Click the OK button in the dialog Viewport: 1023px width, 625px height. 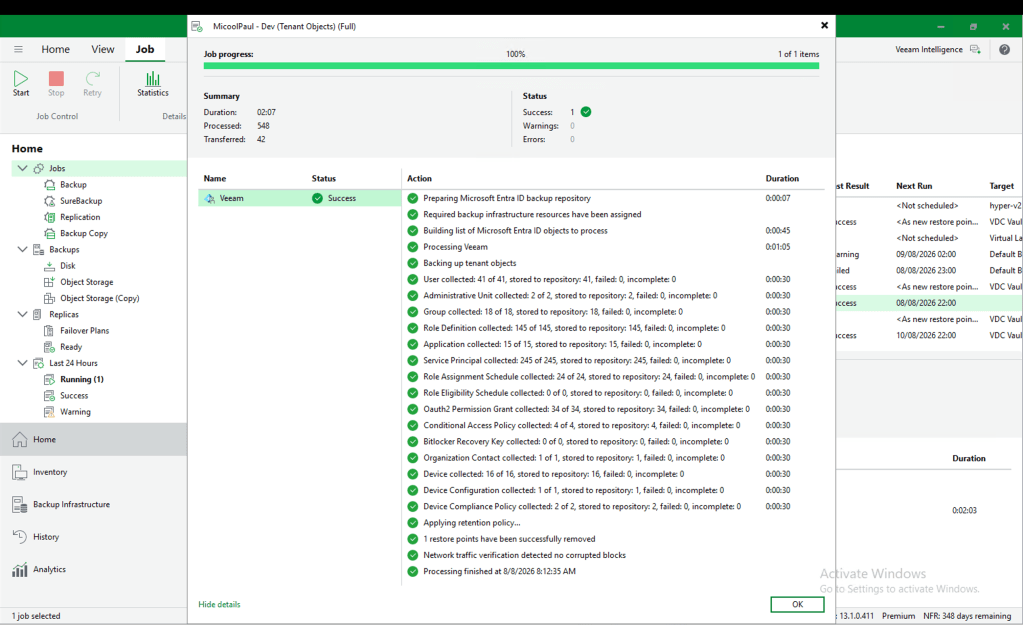[x=797, y=604]
